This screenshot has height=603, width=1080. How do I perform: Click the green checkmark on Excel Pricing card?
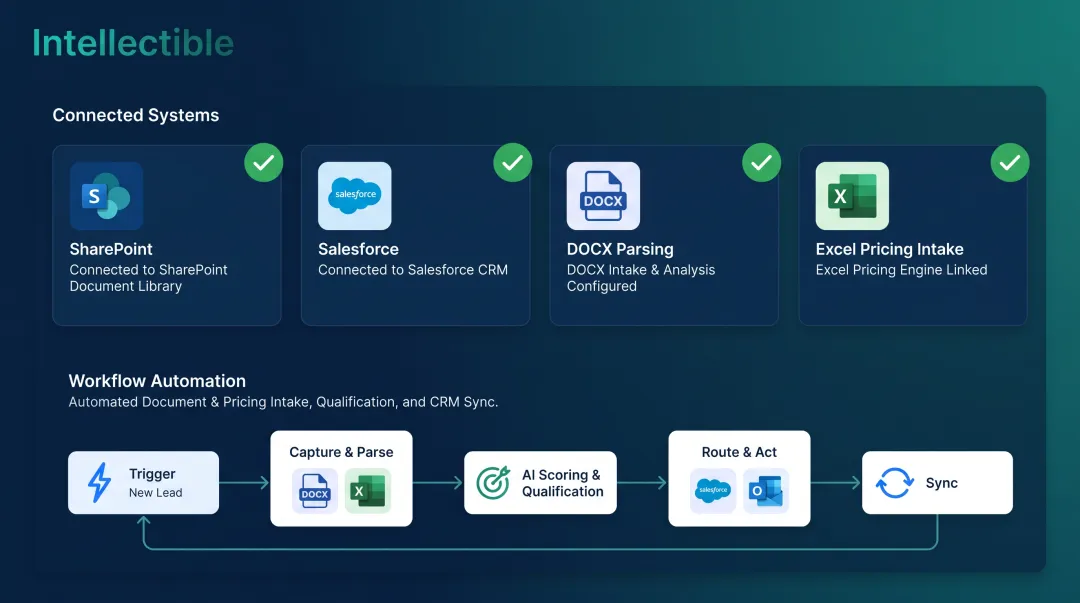pos(1010,163)
